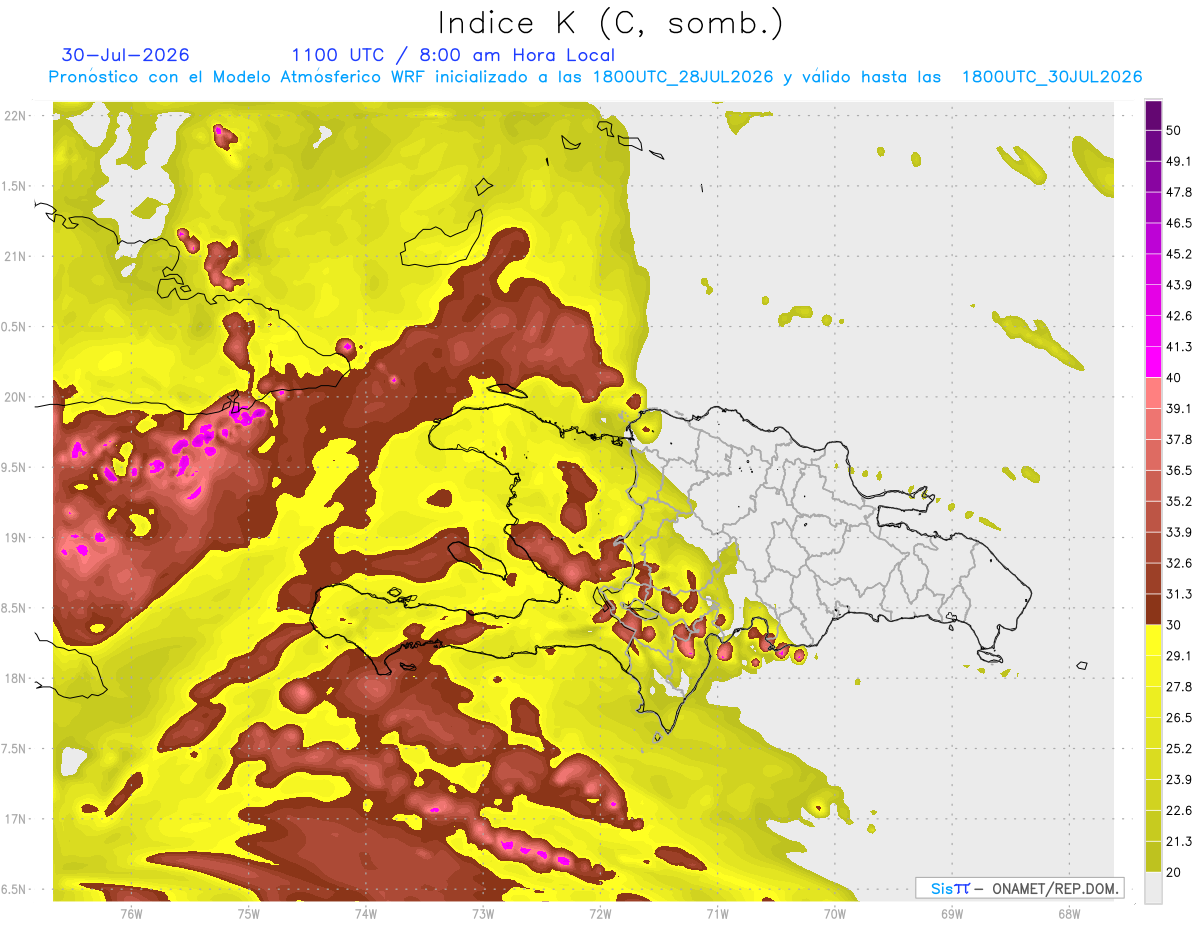Click the gray legend band below 20

(x=1153, y=888)
